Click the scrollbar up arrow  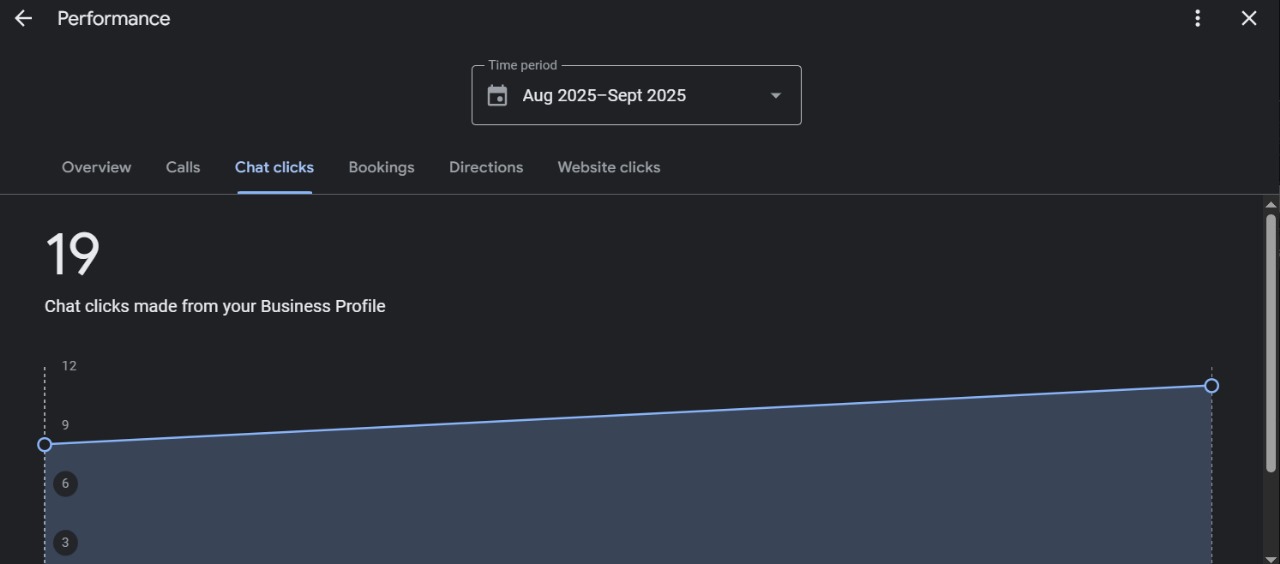(1271, 204)
